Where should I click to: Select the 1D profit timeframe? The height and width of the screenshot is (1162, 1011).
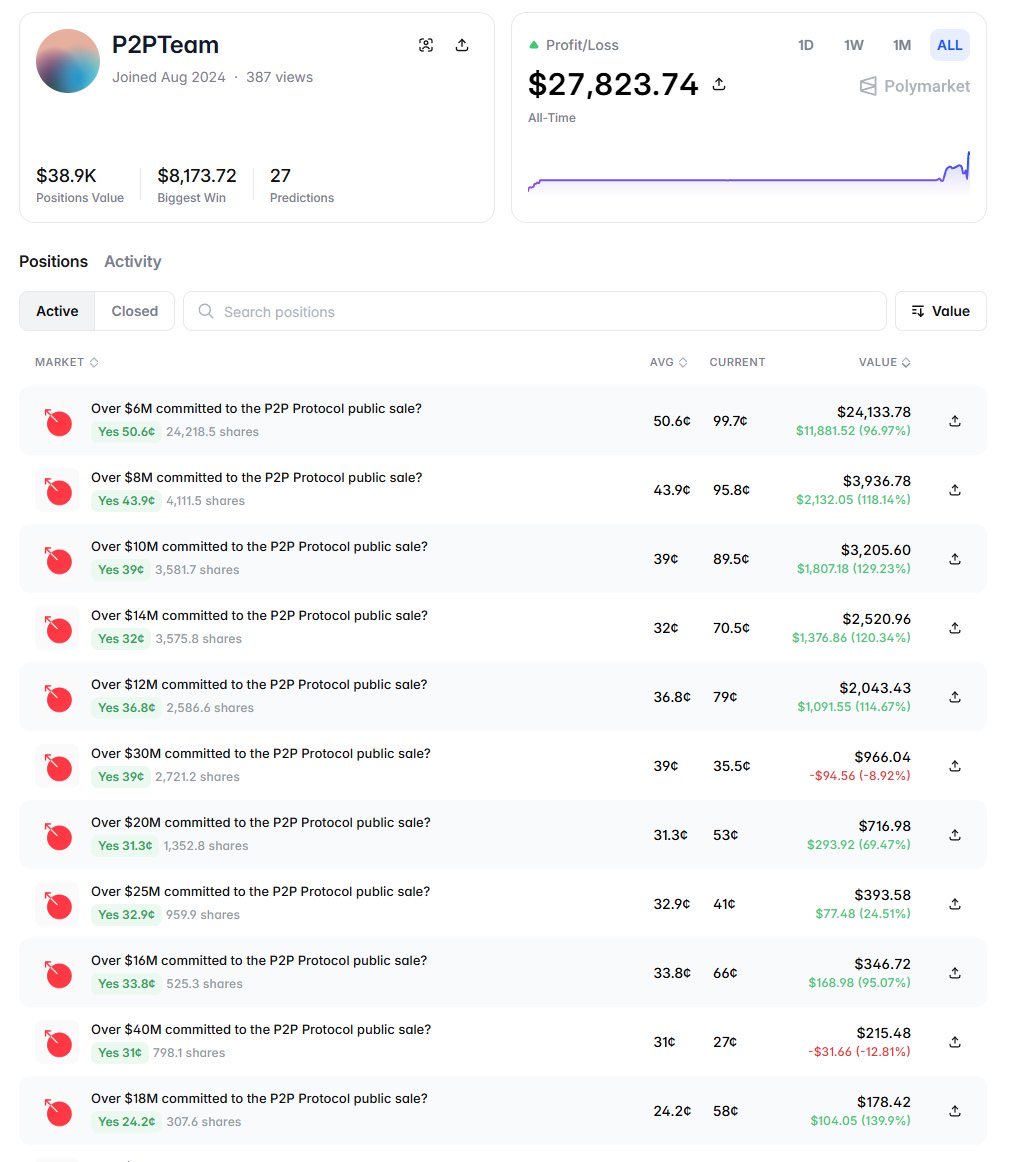(806, 45)
